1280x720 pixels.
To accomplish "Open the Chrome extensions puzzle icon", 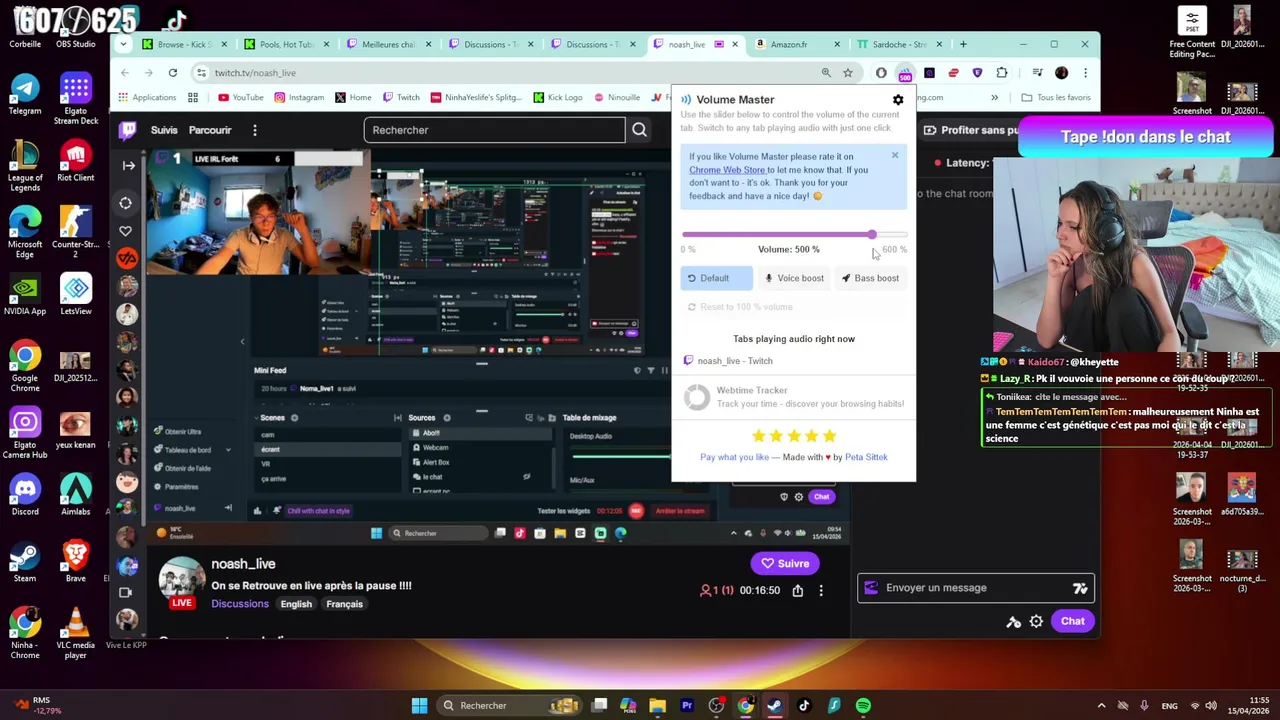I will (1002, 73).
